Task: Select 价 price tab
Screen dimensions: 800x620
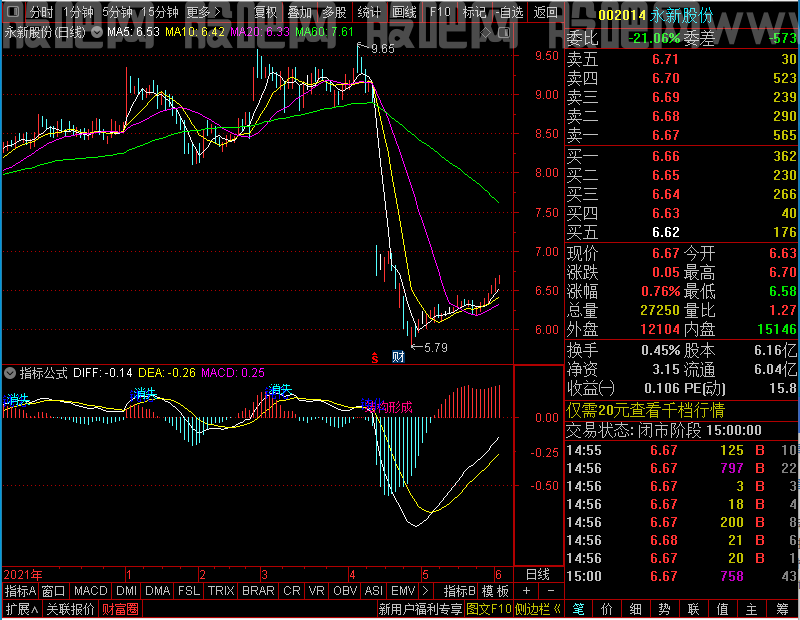Action: (607, 609)
